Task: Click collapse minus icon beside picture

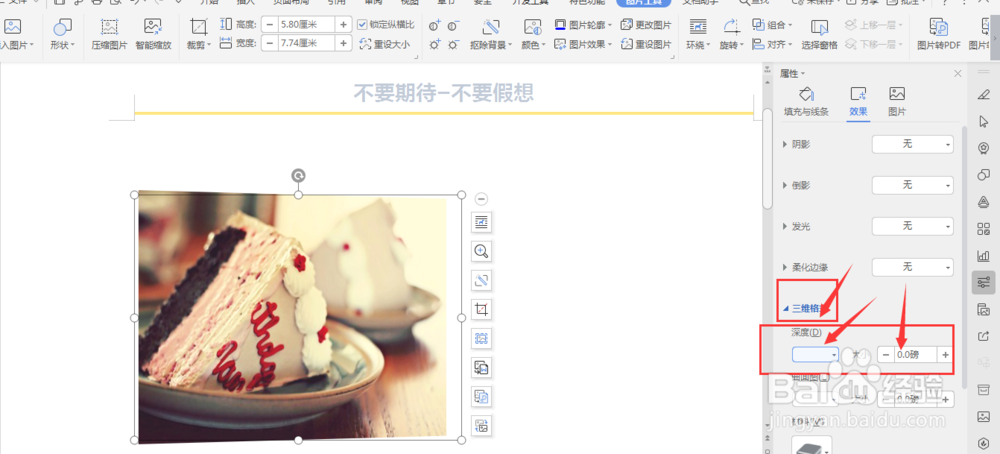Action: tap(482, 199)
